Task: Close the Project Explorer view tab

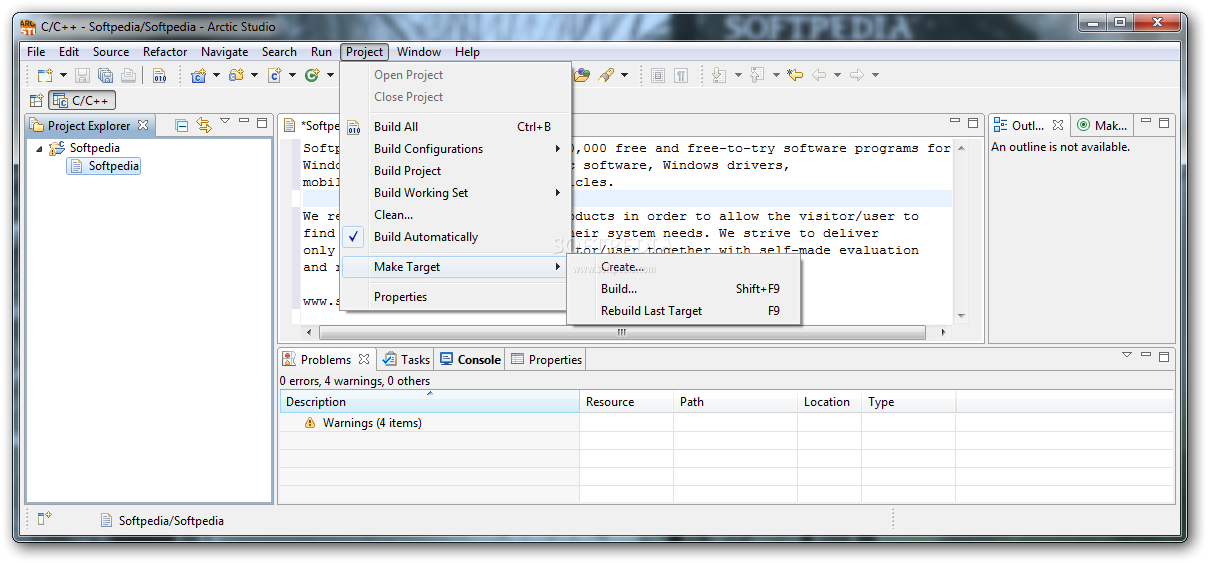Action: click(143, 125)
